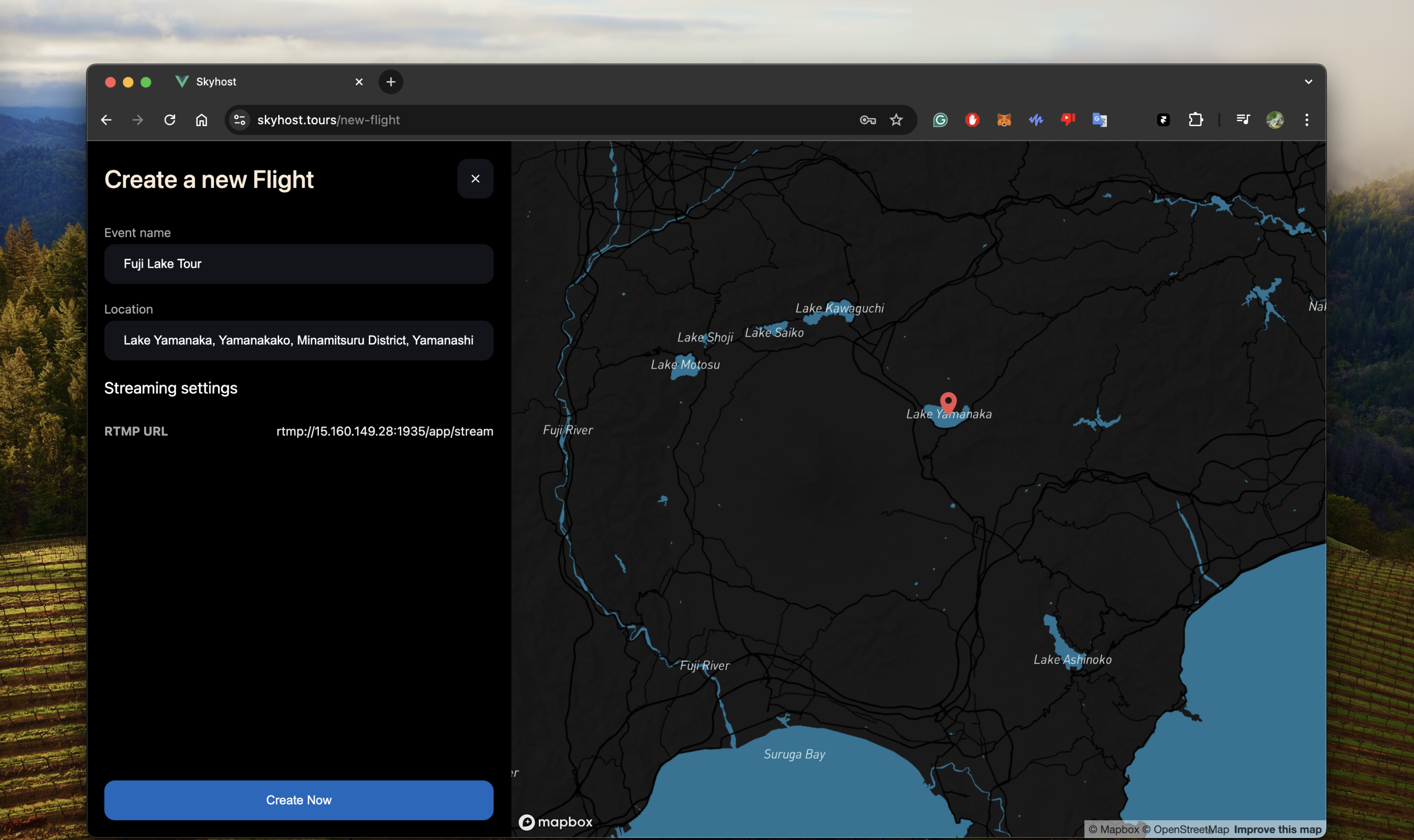Click the Streaming settings heading
This screenshot has height=840, width=1414.
(171, 388)
